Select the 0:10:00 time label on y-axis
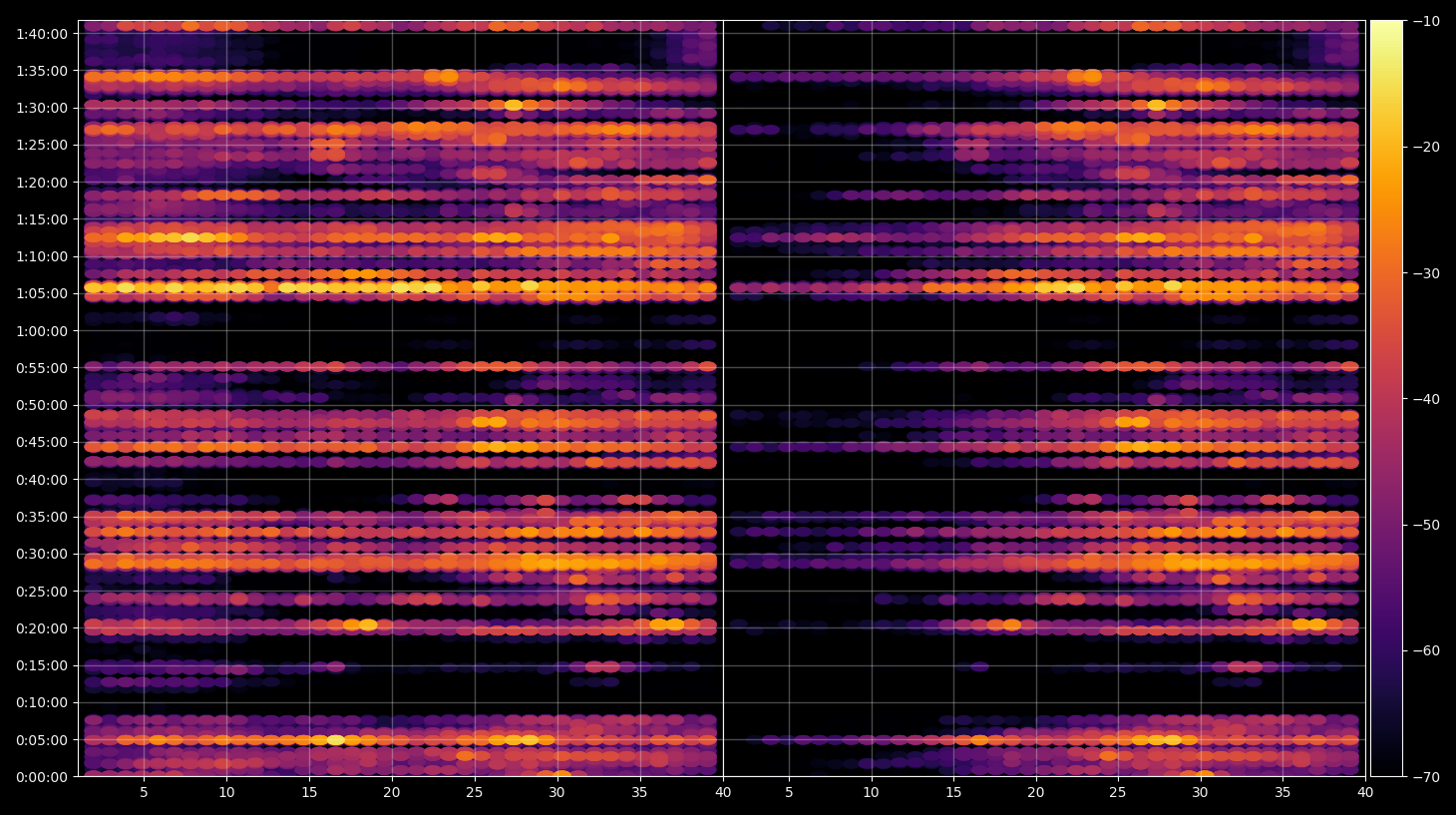 (42, 702)
